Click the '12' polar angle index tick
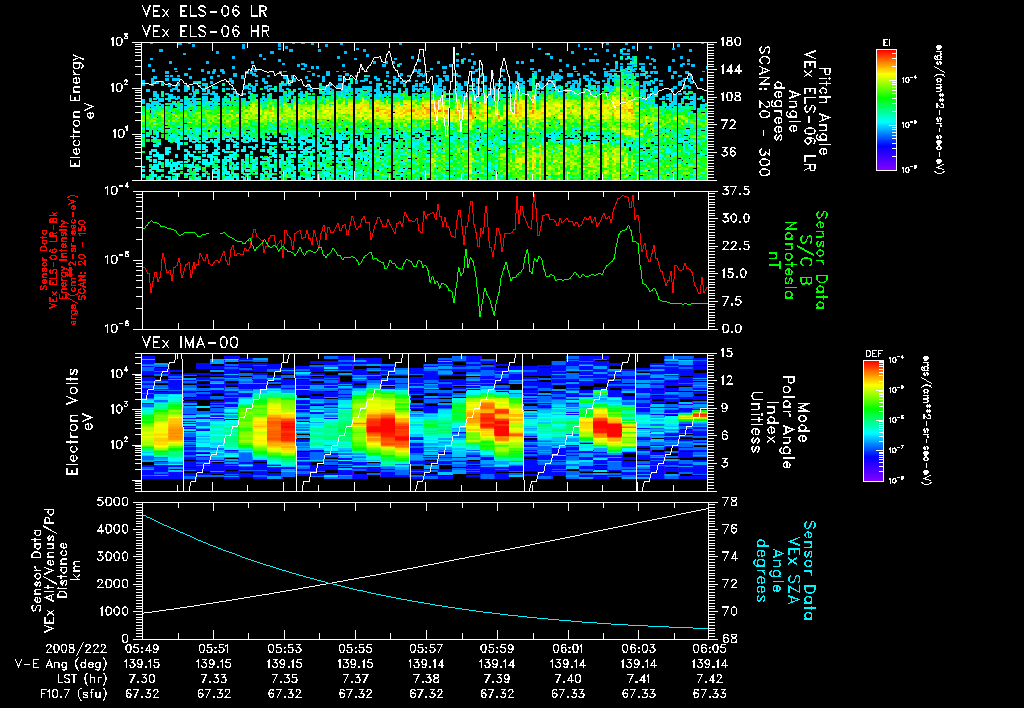This screenshot has height=708, width=1024. [x=729, y=379]
